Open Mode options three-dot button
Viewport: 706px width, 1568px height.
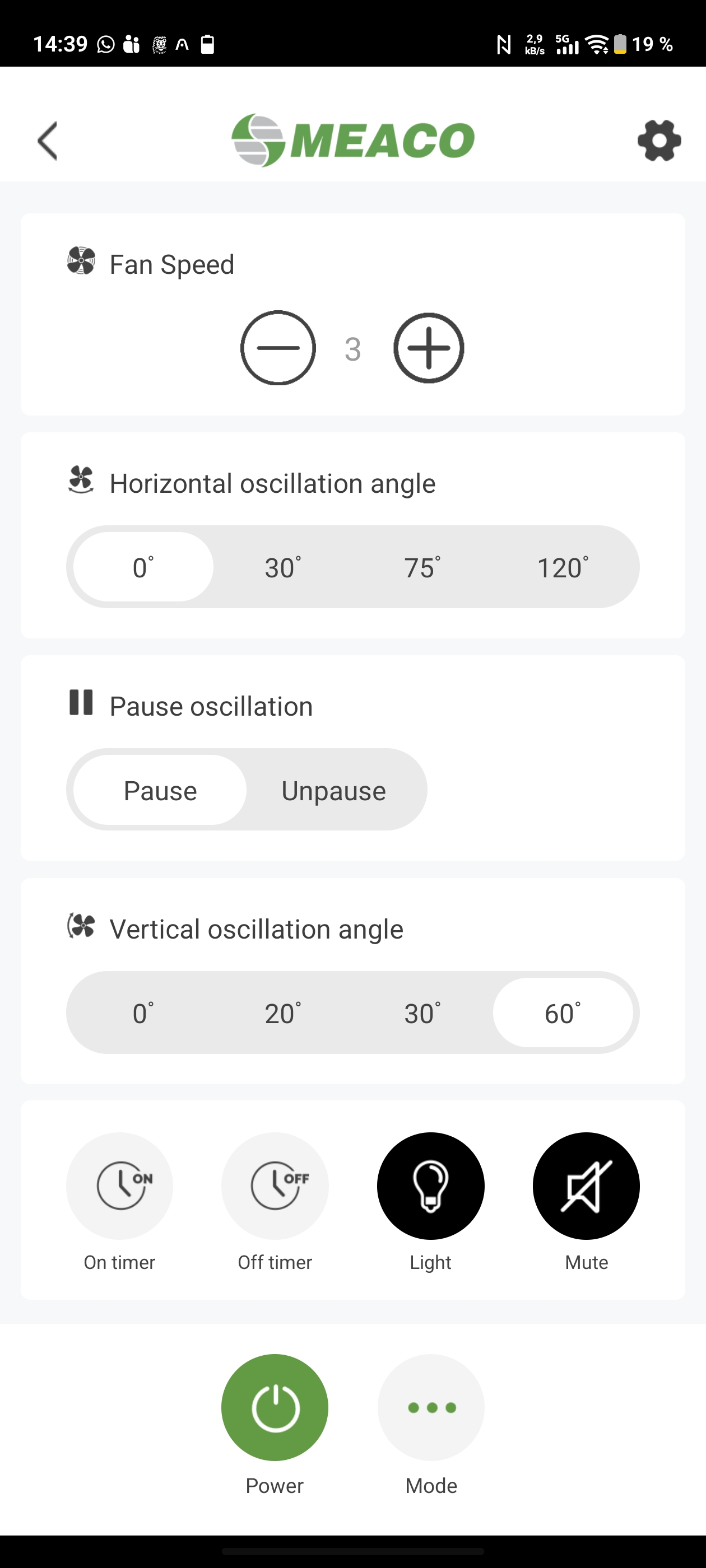431,1407
